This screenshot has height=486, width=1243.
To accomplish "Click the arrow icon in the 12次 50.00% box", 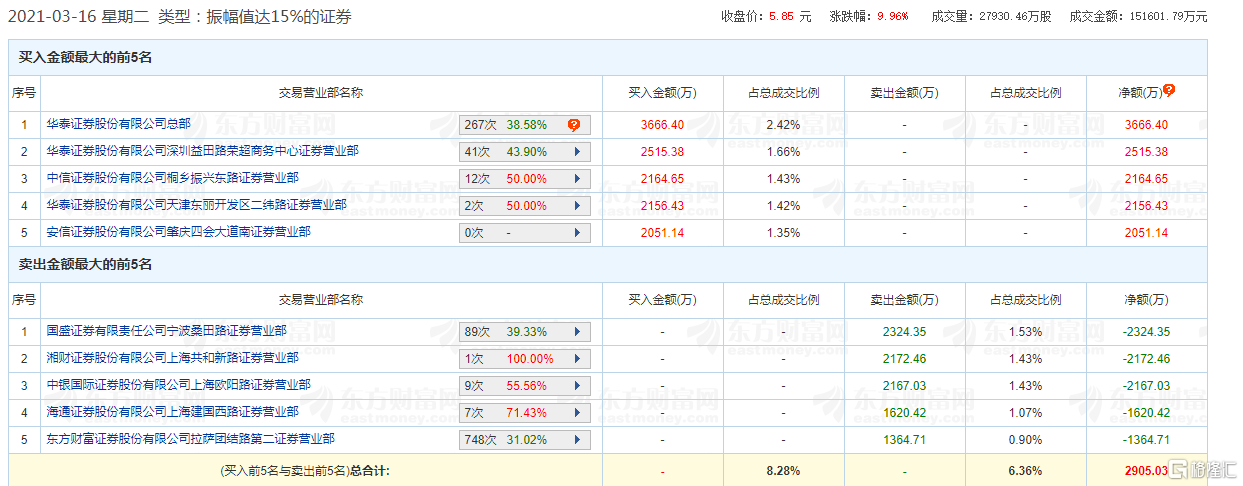I will coord(577,179).
